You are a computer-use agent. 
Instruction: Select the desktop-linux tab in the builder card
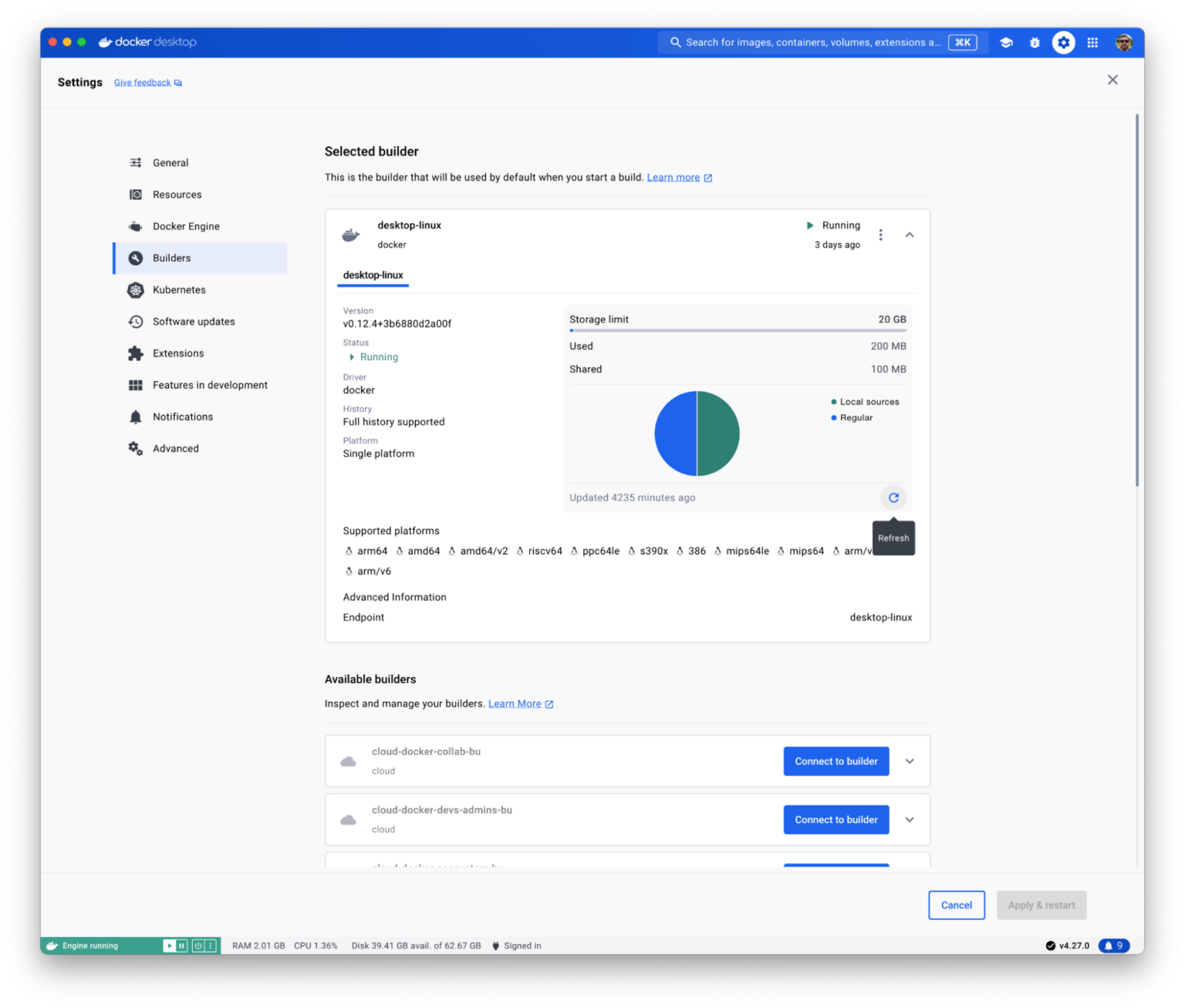click(373, 275)
